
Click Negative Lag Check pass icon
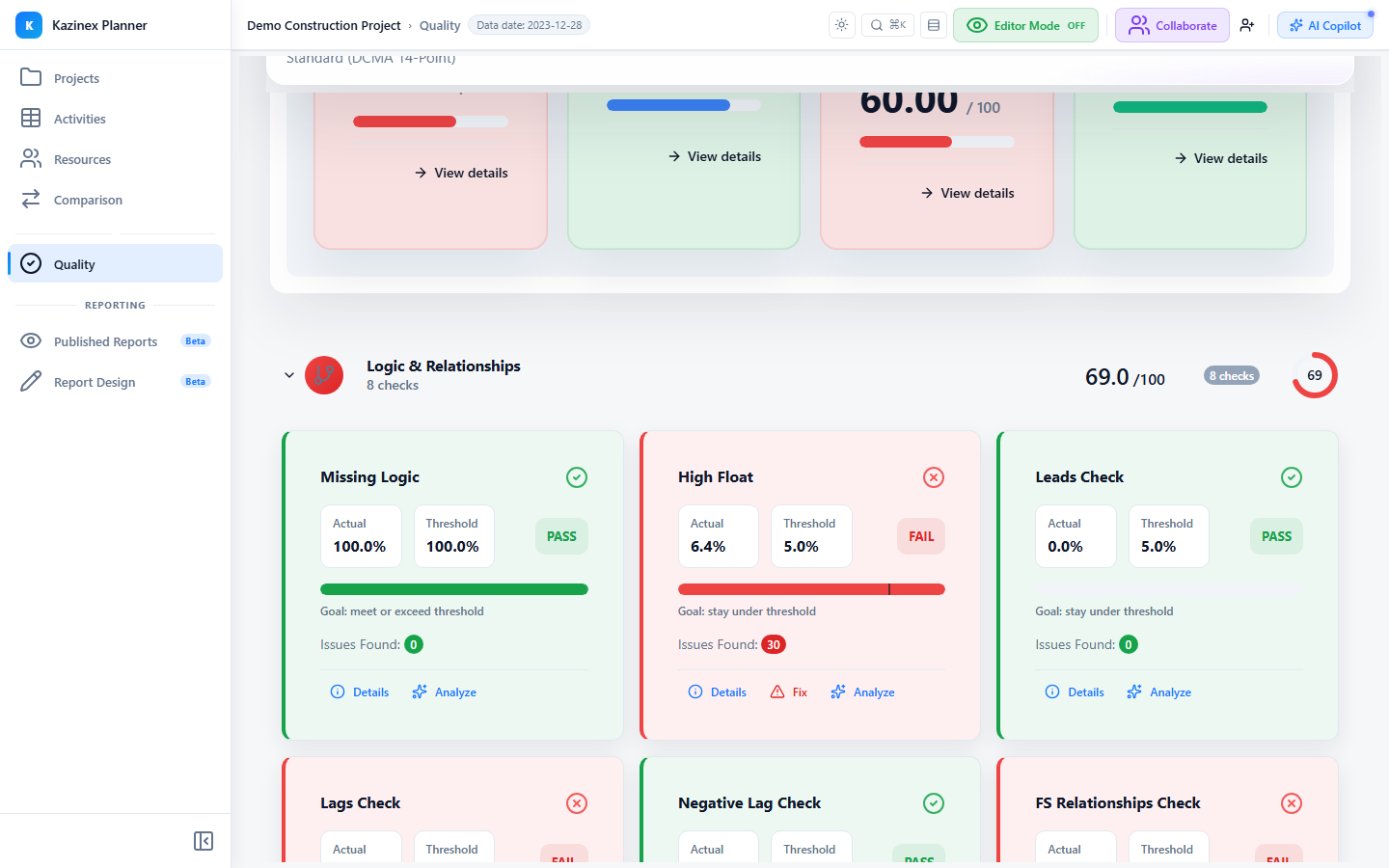[934, 803]
